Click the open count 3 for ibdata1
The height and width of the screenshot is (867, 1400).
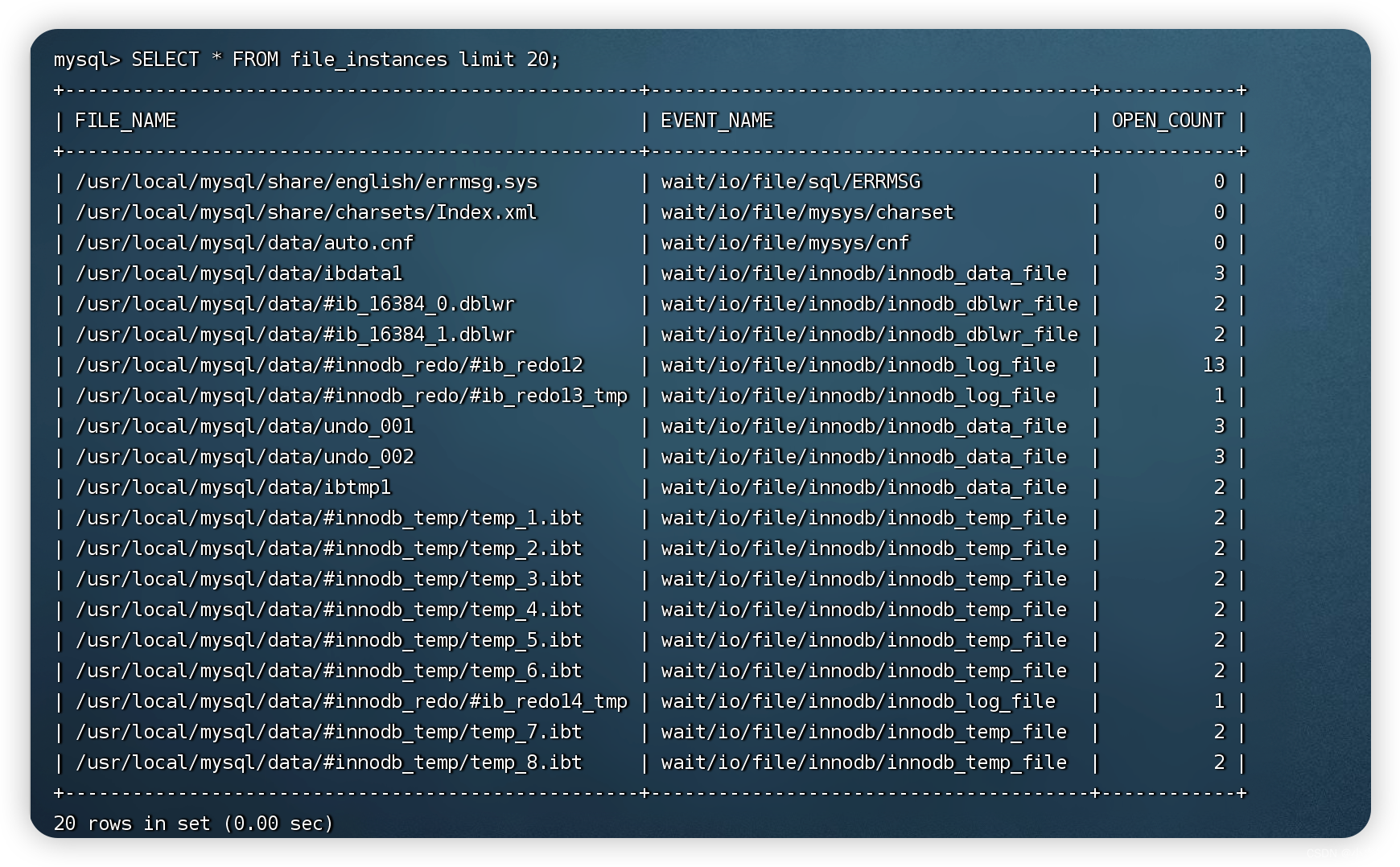1220,273
